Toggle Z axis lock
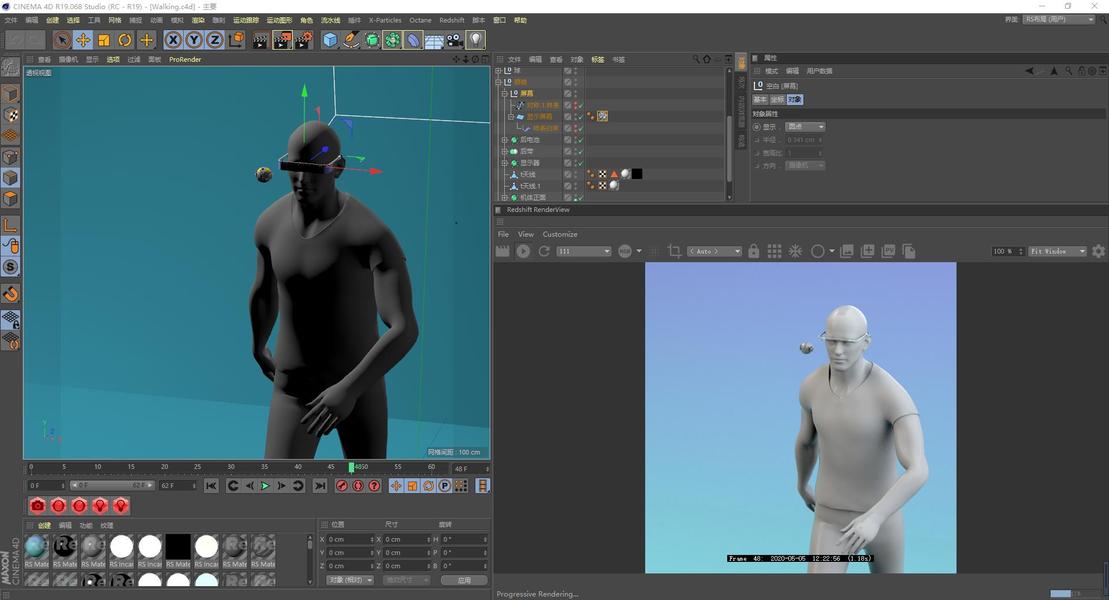Viewport: 1109px width, 600px height. [214, 40]
